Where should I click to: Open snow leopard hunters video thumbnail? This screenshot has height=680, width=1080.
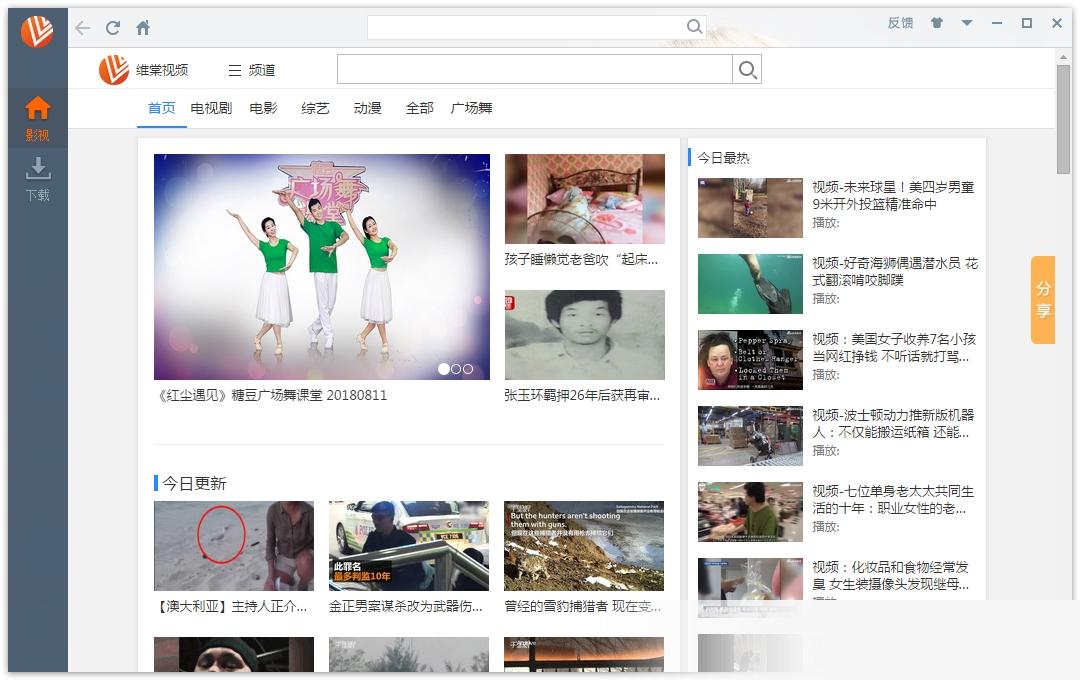584,546
